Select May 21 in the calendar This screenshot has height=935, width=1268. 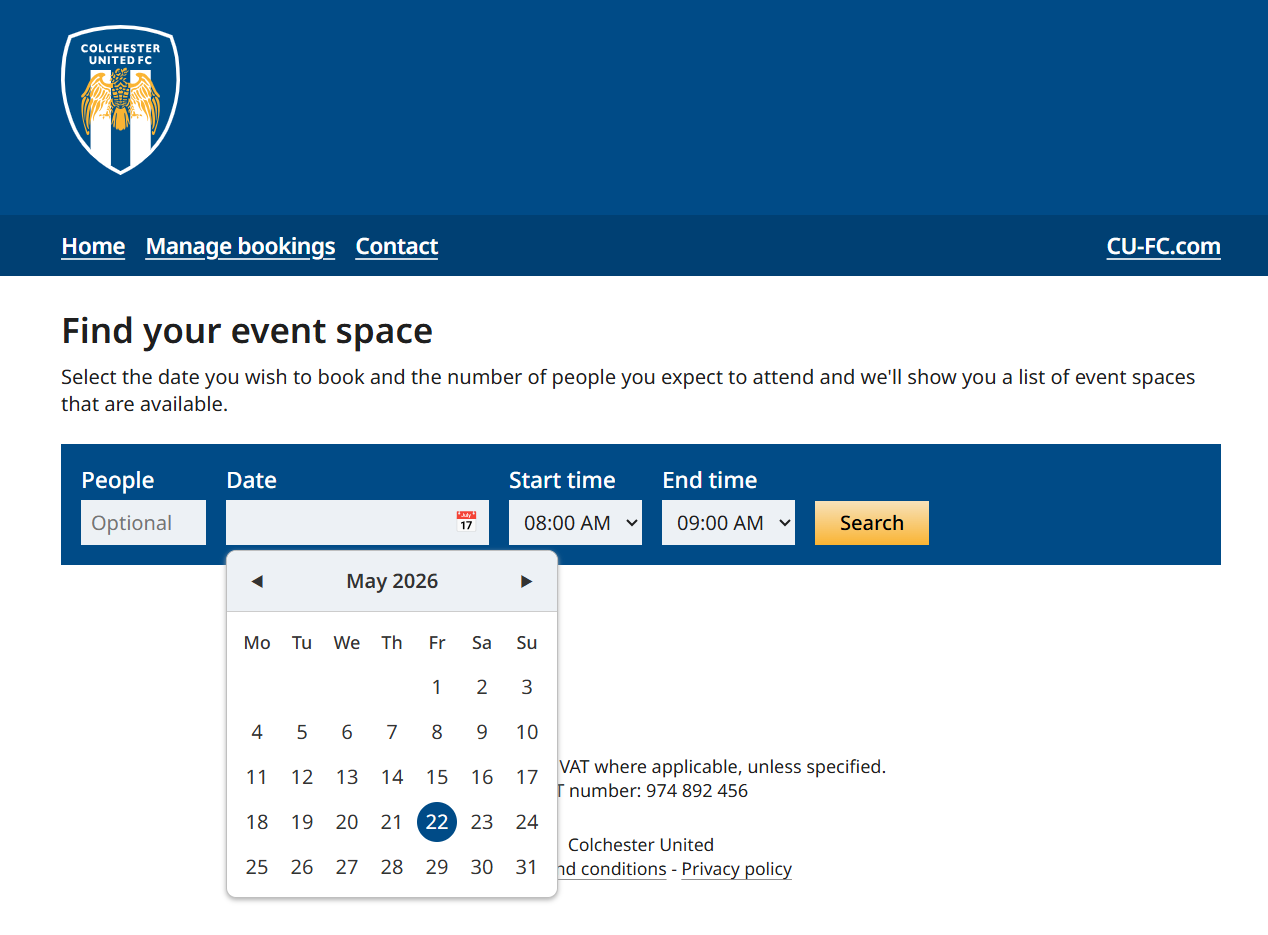tap(392, 822)
